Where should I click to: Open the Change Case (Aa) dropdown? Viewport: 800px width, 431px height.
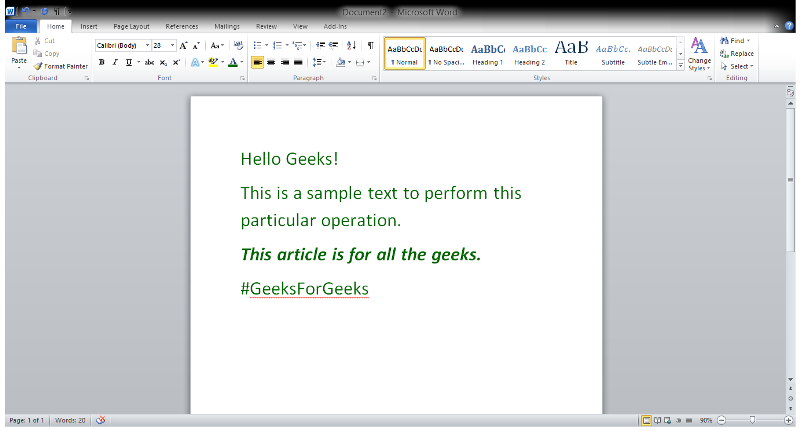tap(217, 45)
